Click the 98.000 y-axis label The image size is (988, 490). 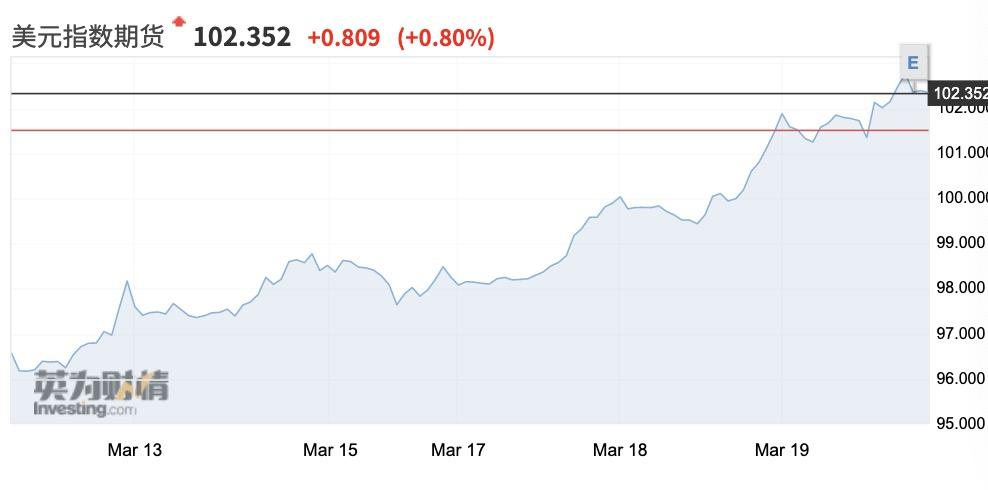[960, 288]
